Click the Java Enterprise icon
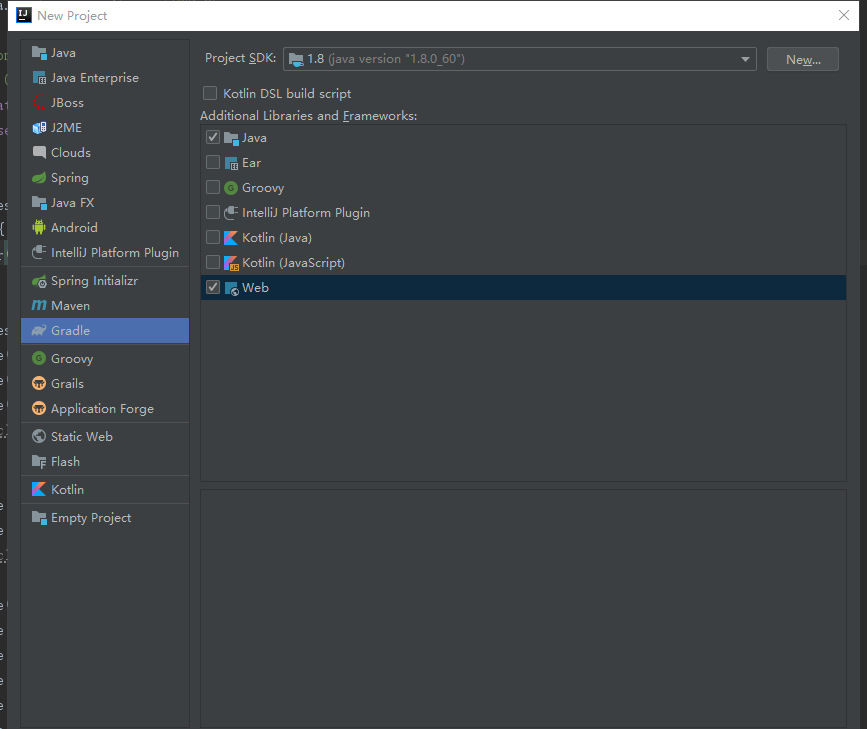The height and width of the screenshot is (729, 867). 39,78
